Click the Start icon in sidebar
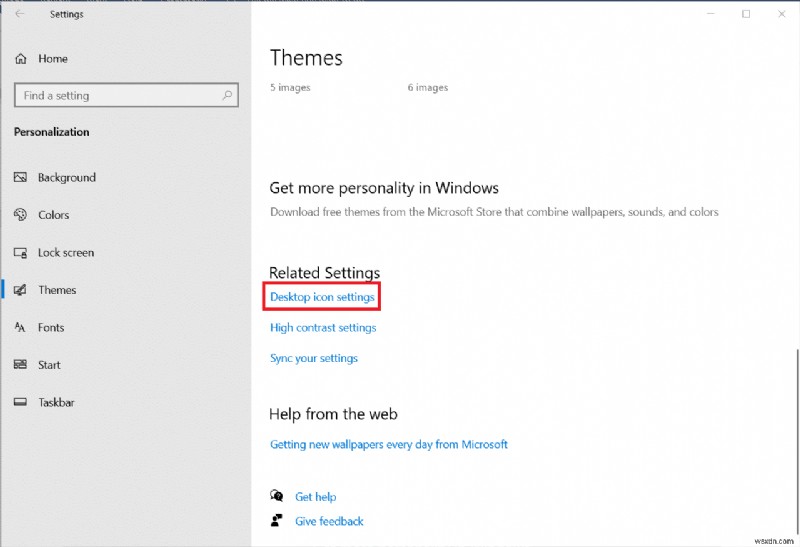Viewport: 800px width, 547px height. pyautogui.click(x=20, y=365)
